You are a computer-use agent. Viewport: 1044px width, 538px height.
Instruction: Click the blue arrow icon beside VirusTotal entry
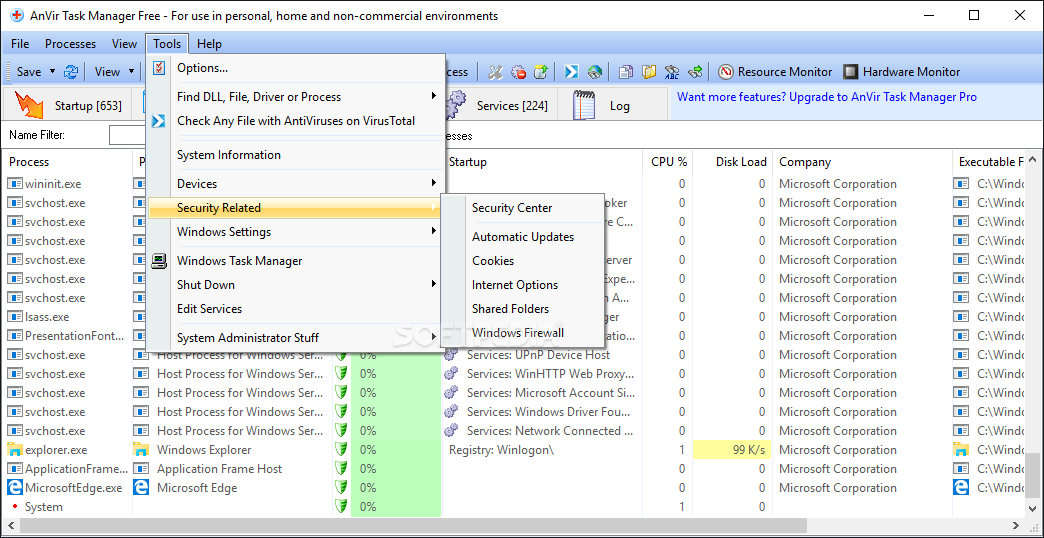[158, 121]
